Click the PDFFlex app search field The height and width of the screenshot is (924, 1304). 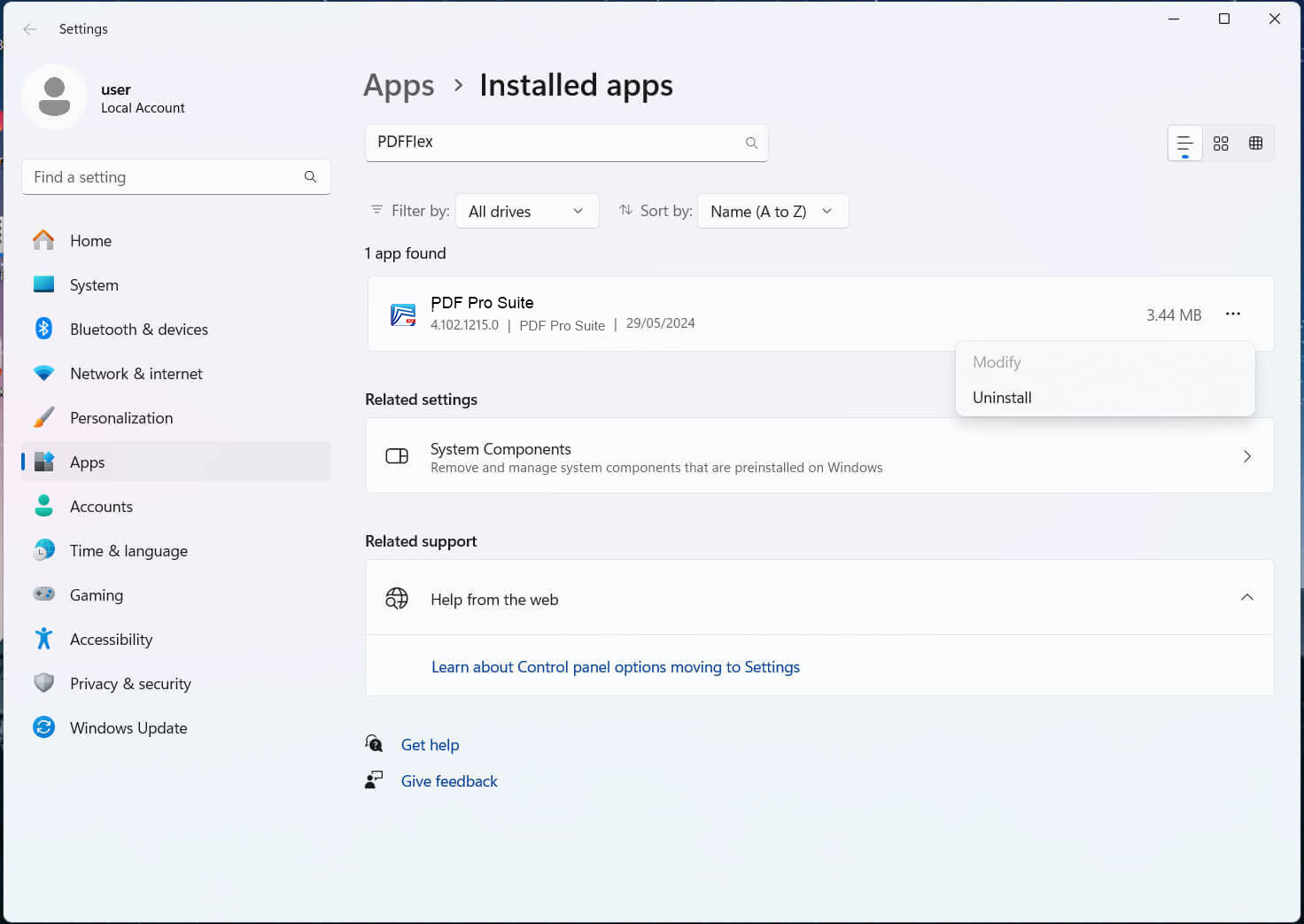tap(567, 143)
